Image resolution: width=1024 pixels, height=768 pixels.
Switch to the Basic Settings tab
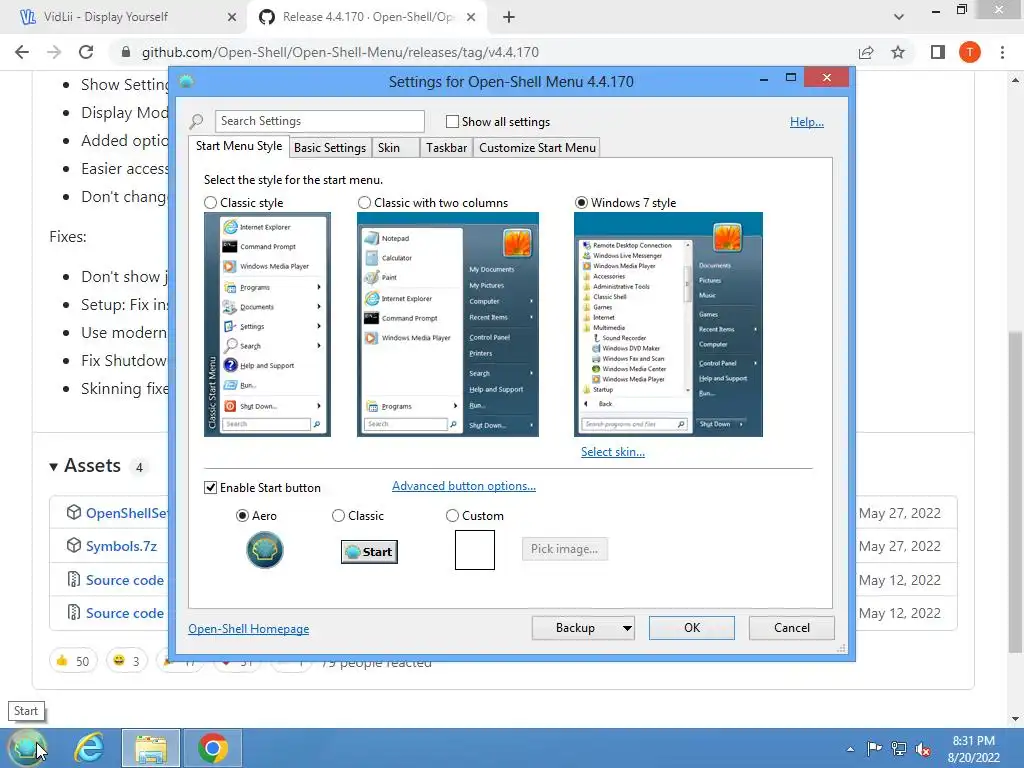point(330,148)
